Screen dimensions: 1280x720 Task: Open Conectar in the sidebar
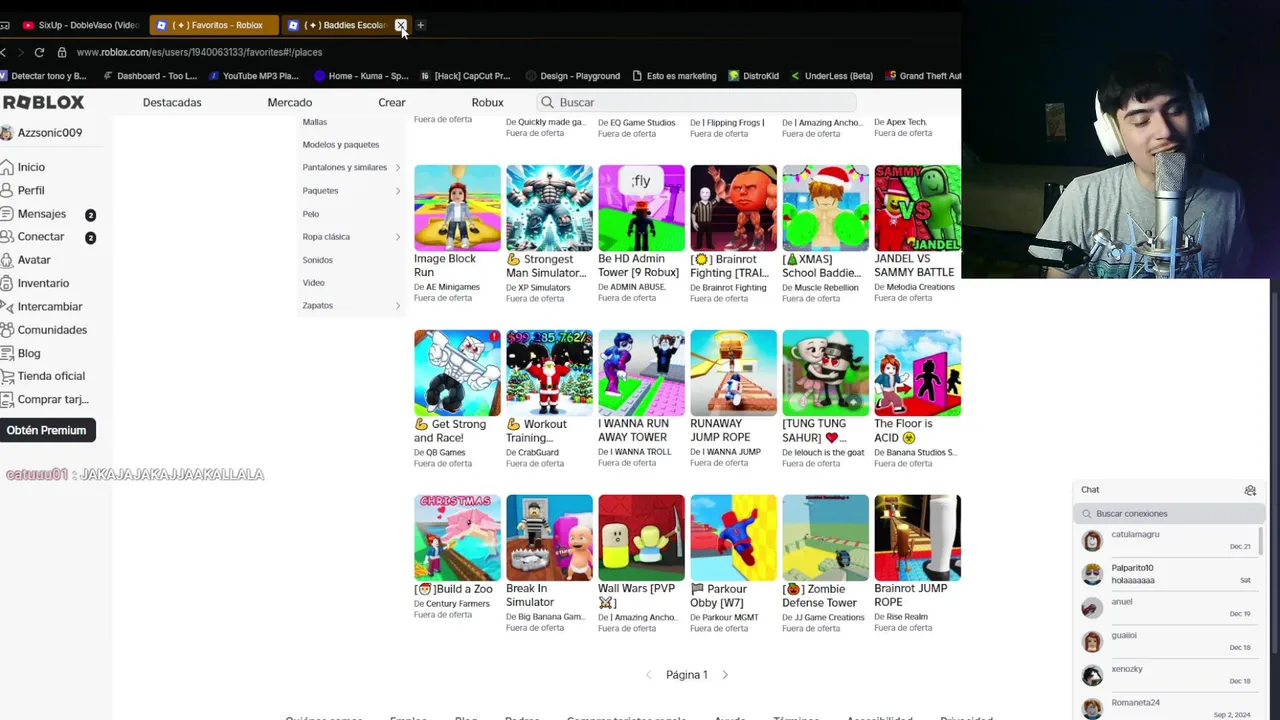coord(40,236)
